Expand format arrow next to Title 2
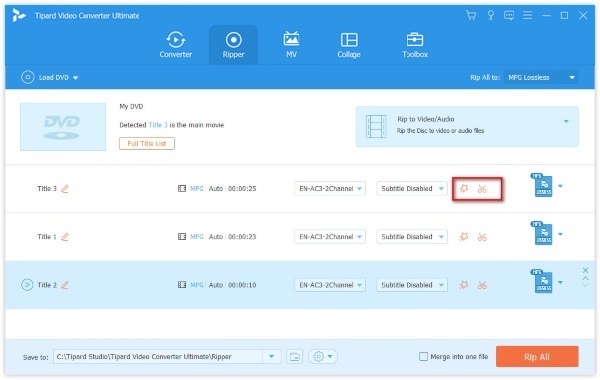Image resolution: width=600 pixels, height=380 pixels. coord(560,282)
